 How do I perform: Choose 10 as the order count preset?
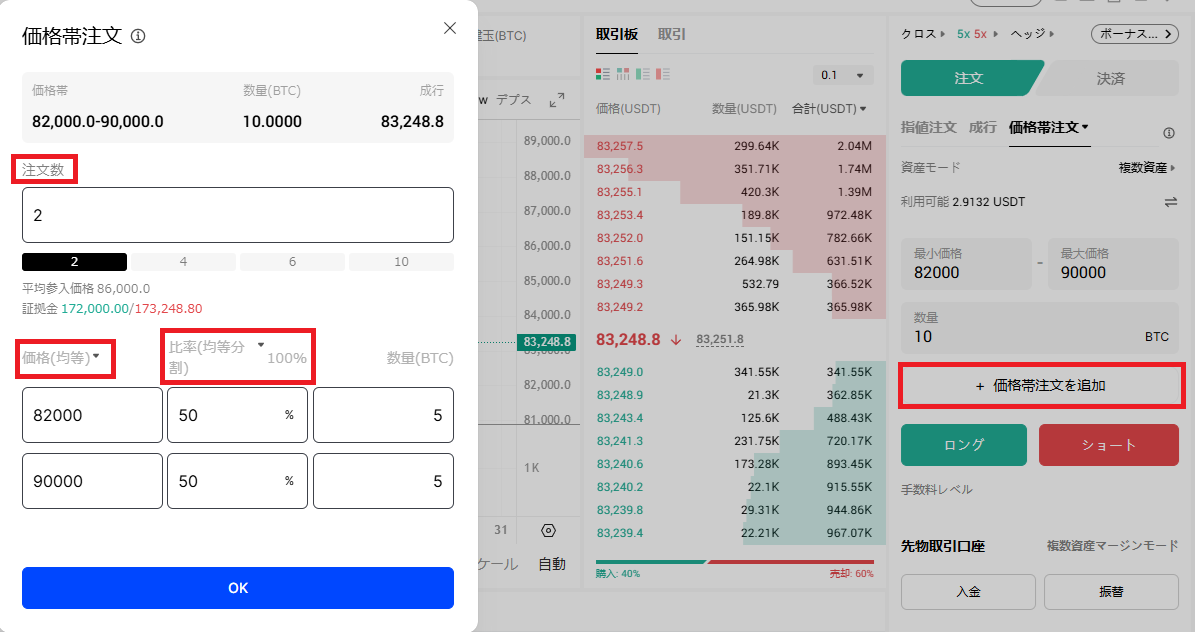click(x=401, y=262)
